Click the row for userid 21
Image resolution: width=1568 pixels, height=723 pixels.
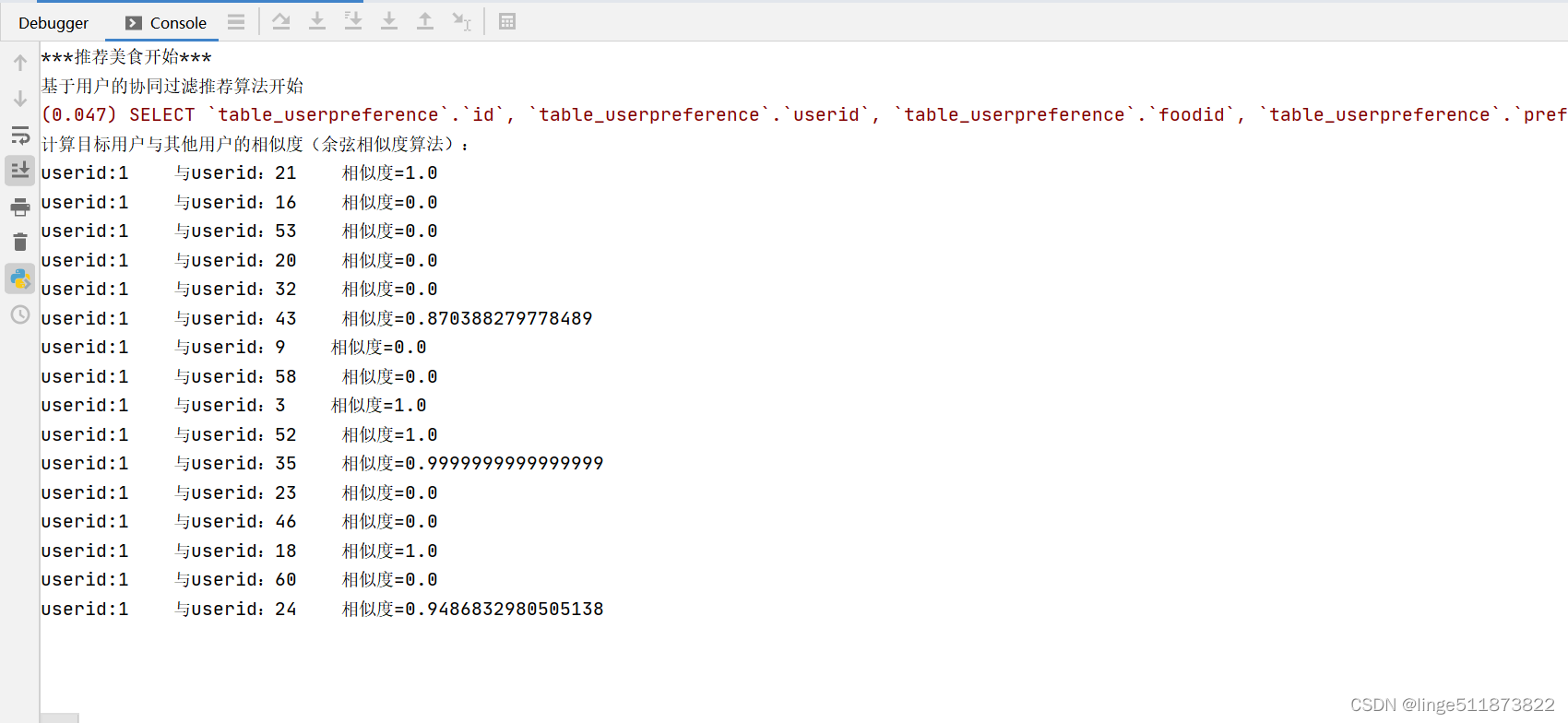tap(239, 173)
